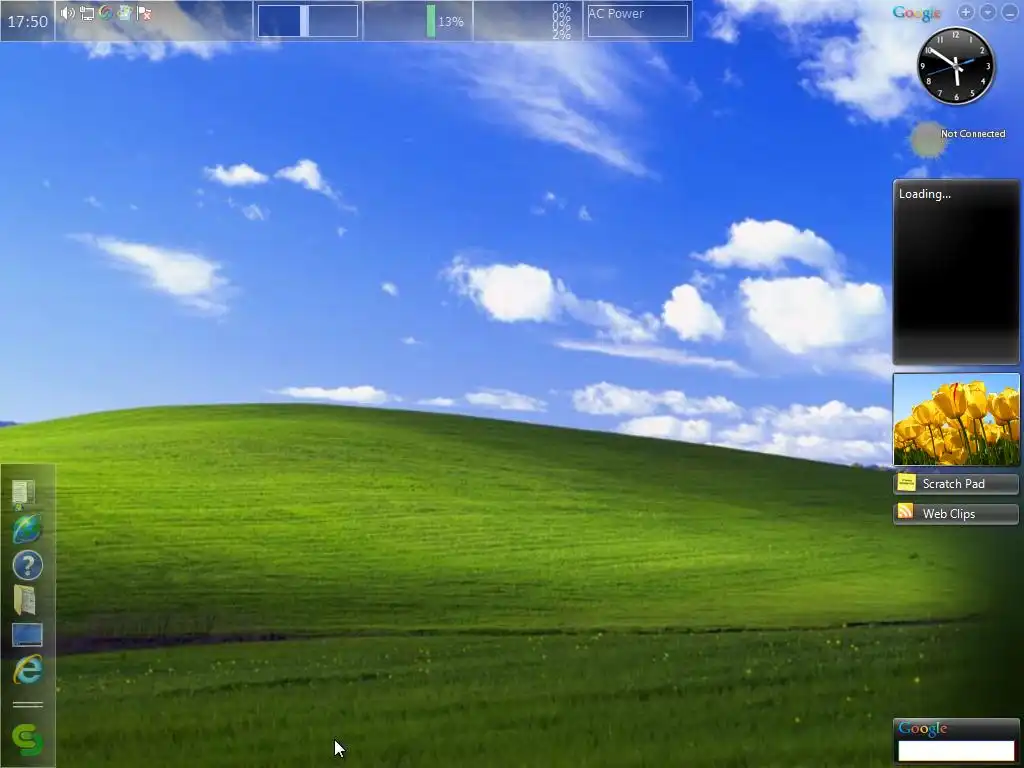Image resolution: width=1024 pixels, height=768 pixels.
Task: Open Help via question mark dock icon
Action: tap(27, 565)
